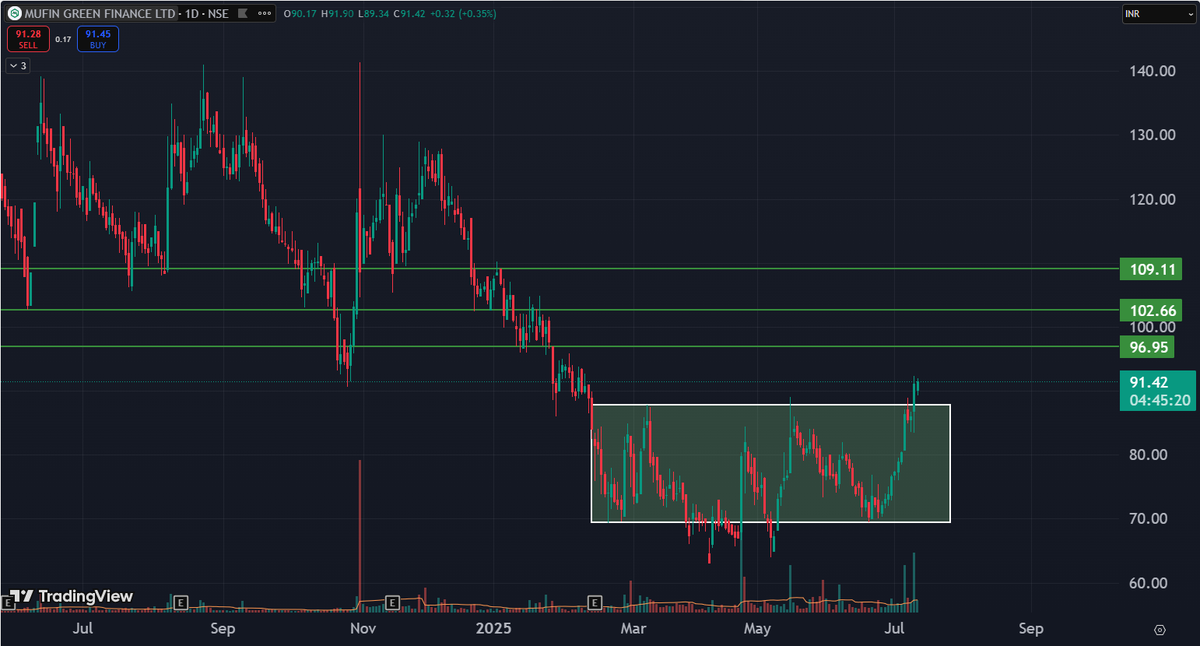
Task: Select the green highlighted rectangle drawing
Action: (x=770, y=462)
